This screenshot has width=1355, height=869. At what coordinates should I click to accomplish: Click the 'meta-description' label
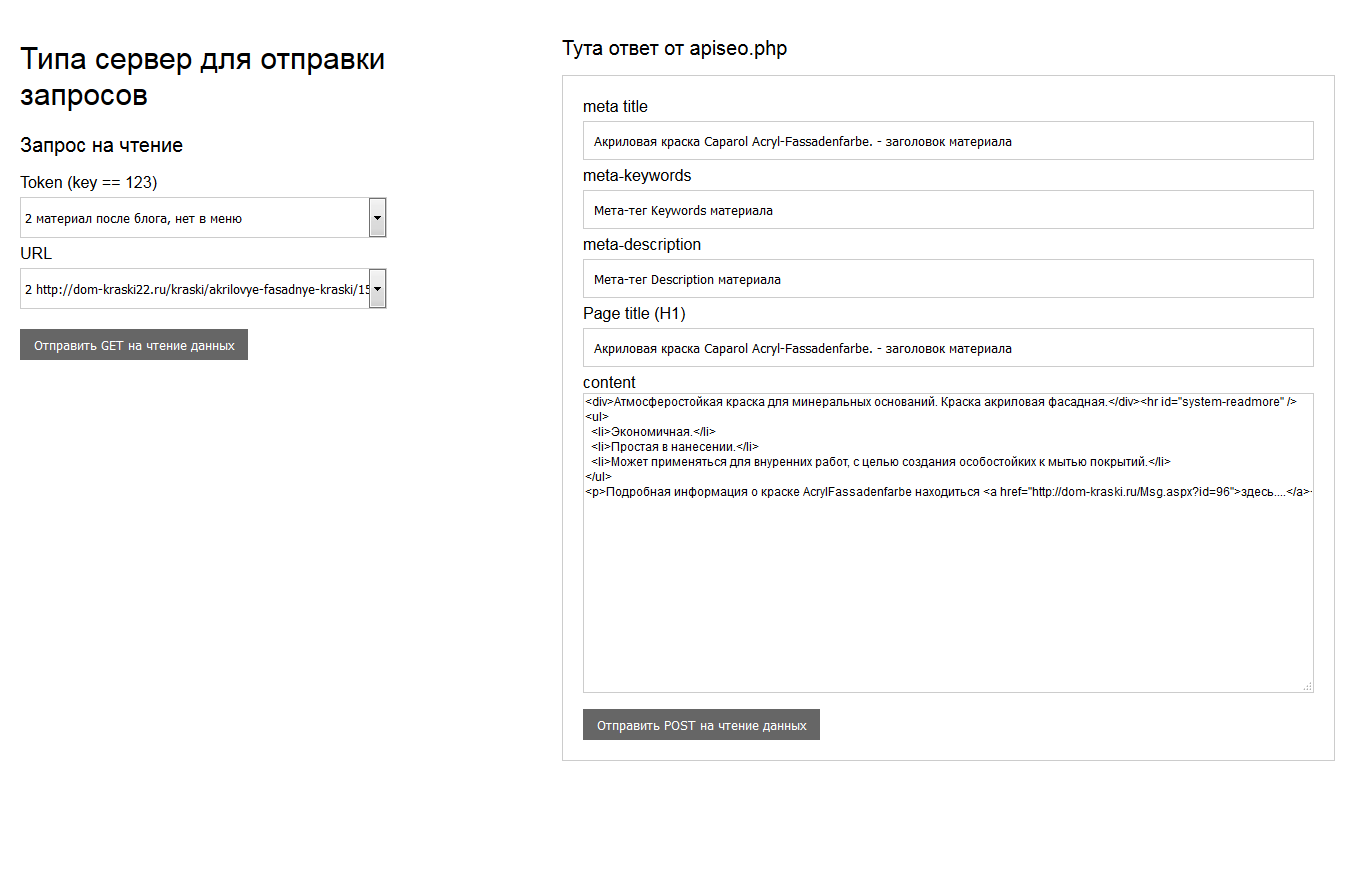(x=642, y=245)
